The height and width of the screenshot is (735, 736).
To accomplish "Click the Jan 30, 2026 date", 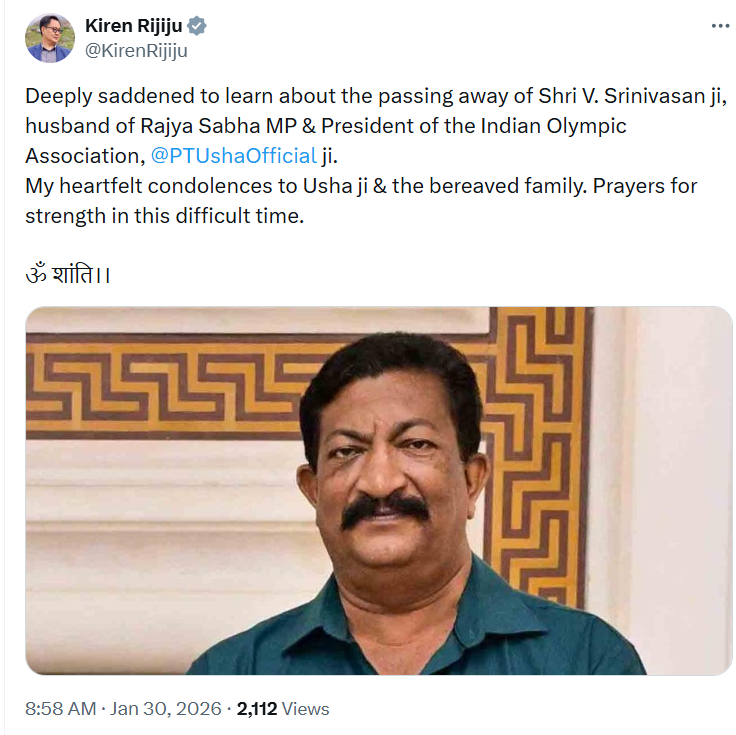I will 165,709.
